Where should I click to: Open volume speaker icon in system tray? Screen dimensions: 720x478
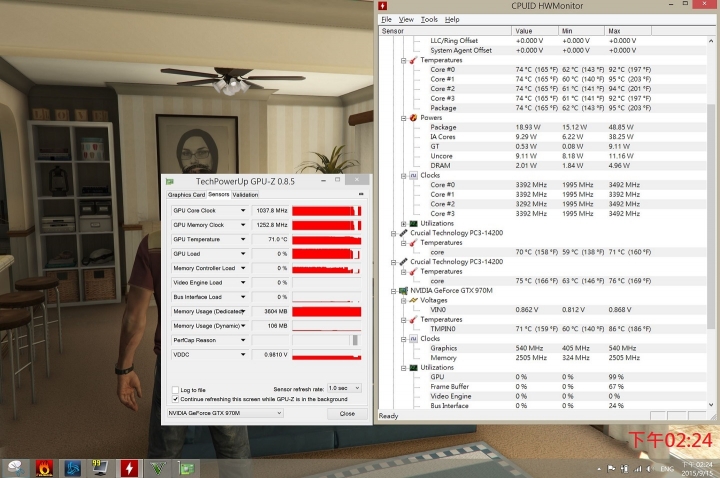point(650,469)
